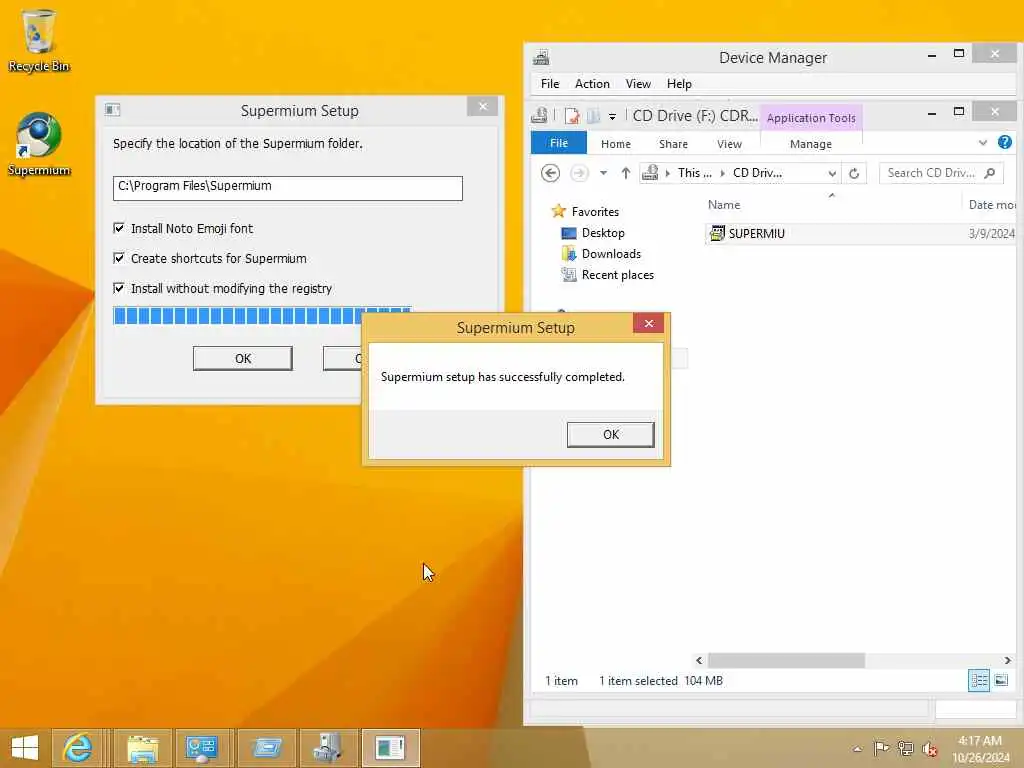Screen dimensions: 1024x768
Task: Switch to the Explorer View ribbon tab
Action: point(729,144)
